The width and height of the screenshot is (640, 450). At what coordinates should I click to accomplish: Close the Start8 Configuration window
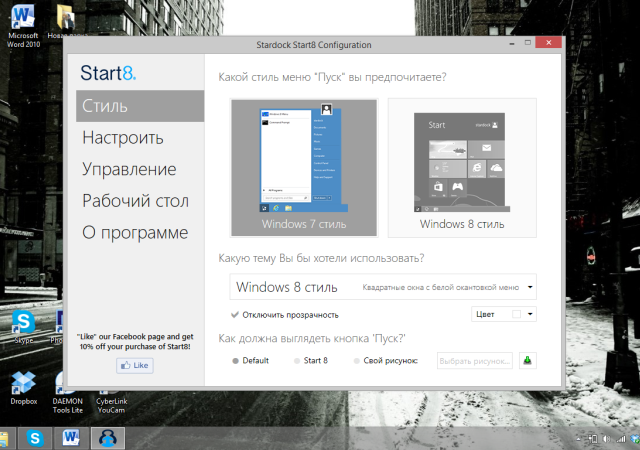549,42
